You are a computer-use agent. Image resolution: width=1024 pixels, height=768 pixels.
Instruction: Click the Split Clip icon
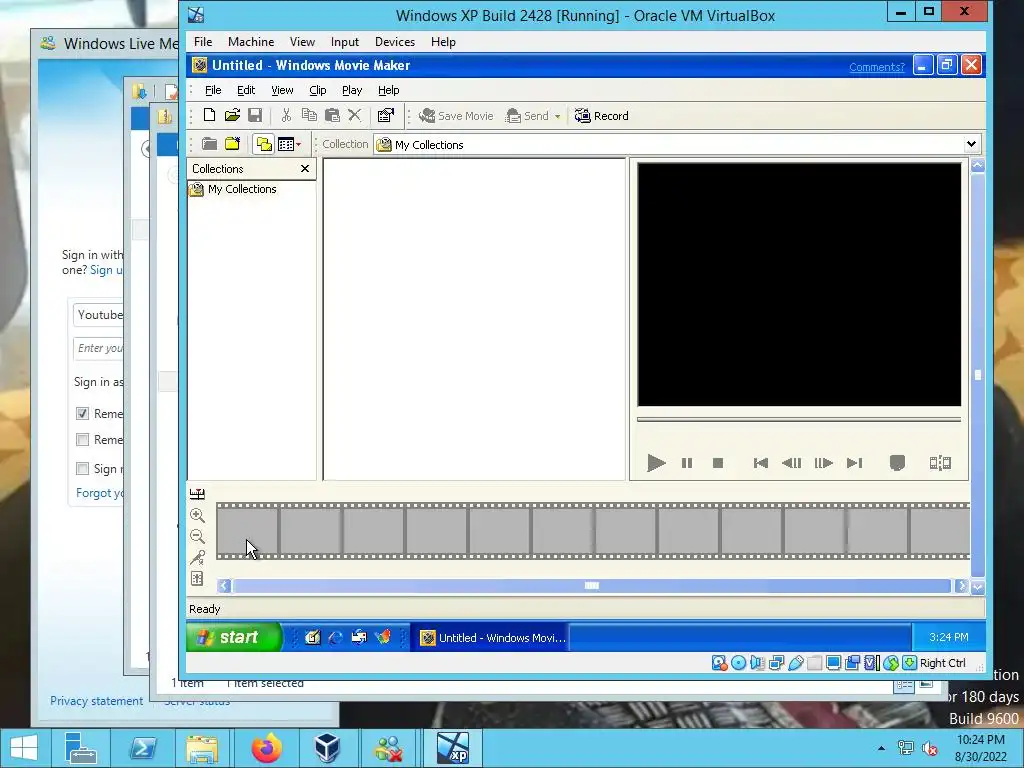click(x=940, y=463)
